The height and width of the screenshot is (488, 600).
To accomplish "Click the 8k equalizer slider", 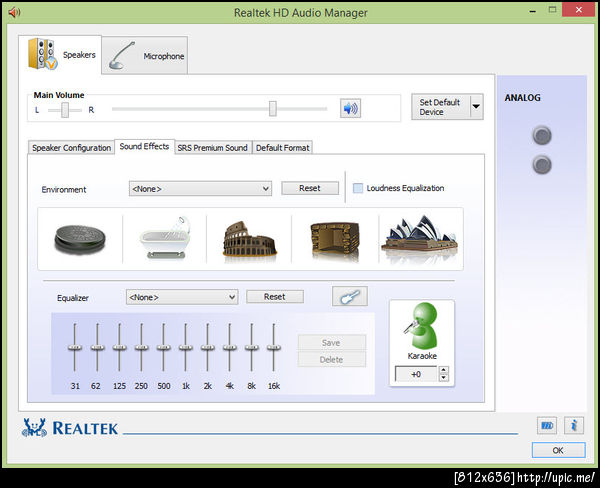I will 251,347.
